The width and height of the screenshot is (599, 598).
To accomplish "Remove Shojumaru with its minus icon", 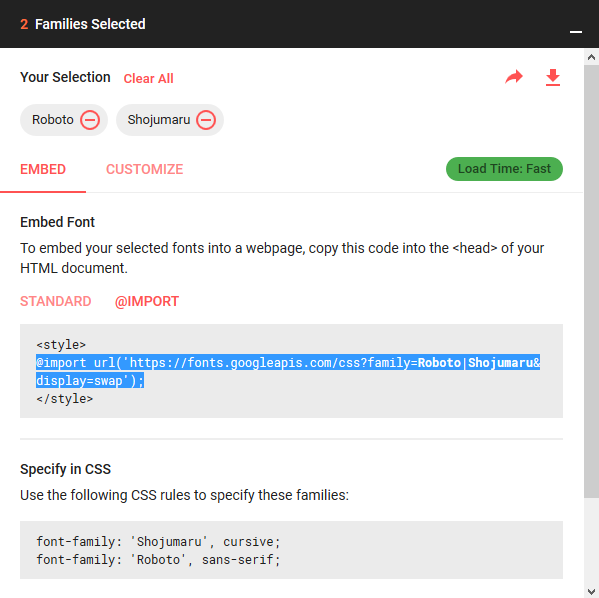I will coord(206,120).
